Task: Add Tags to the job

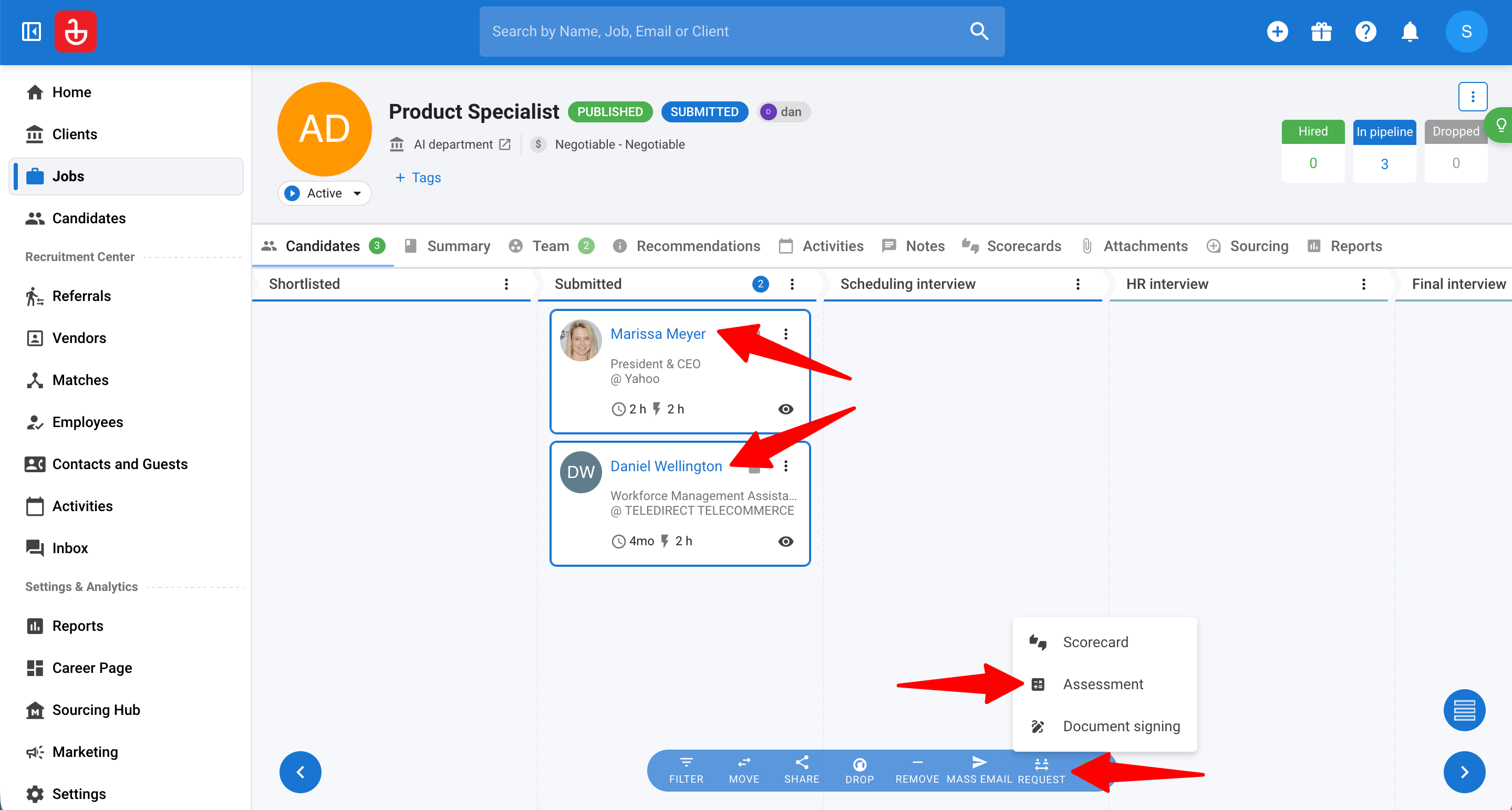Action: pyautogui.click(x=418, y=177)
